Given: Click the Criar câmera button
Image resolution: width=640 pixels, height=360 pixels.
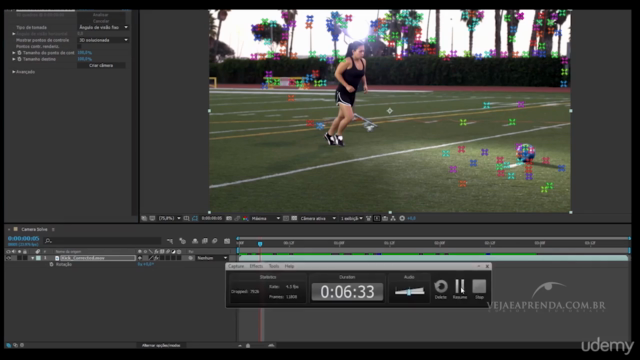Looking at the screenshot, I should pos(101,65).
